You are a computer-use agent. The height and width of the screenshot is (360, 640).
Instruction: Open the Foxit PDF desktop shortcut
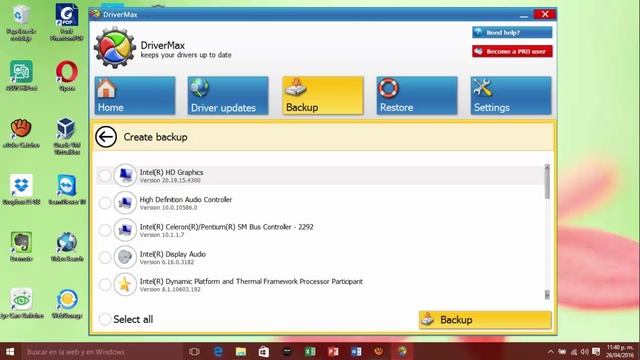(67, 22)
